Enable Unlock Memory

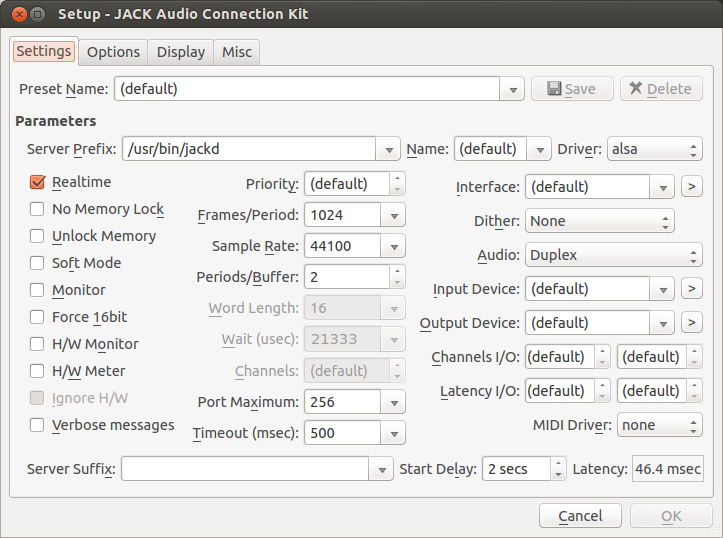click(37, 236)
